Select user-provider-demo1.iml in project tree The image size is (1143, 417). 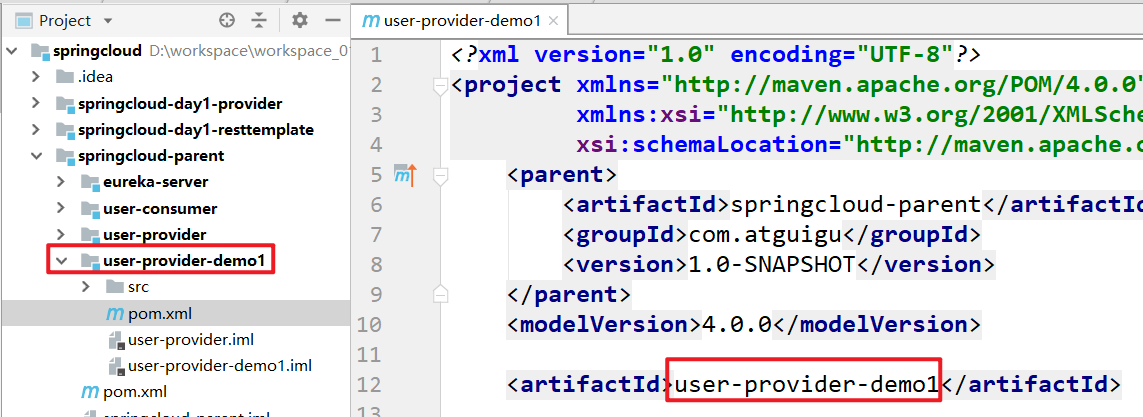pos(220,365)
